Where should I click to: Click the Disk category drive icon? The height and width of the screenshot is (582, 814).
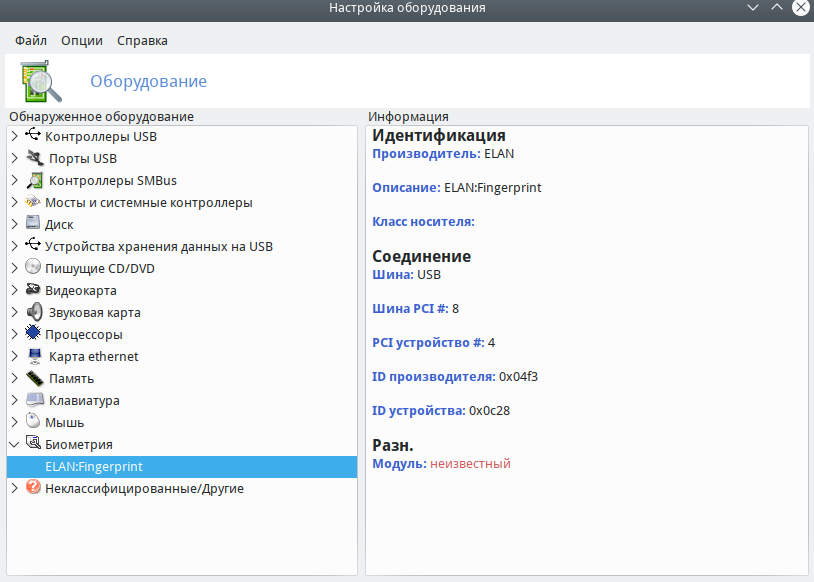click(x=33, y=224)
